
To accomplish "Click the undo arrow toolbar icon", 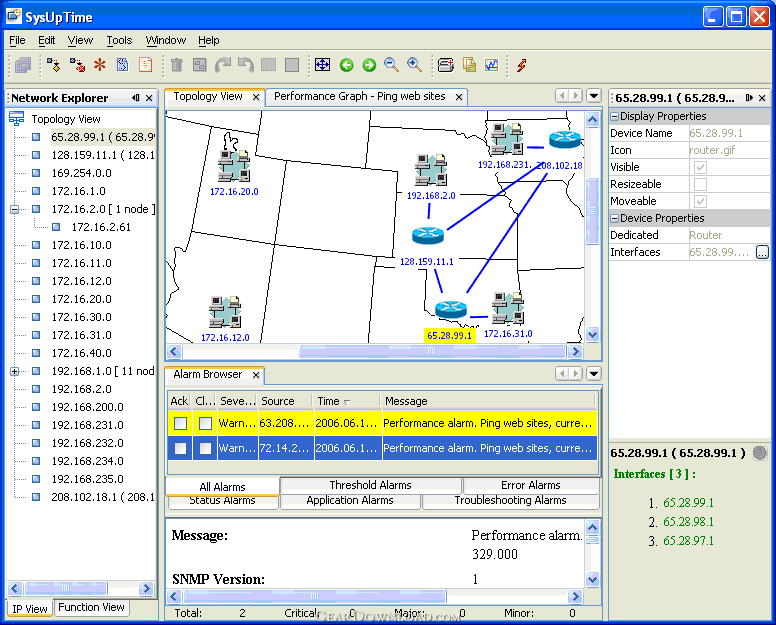I will coord(245,65).
